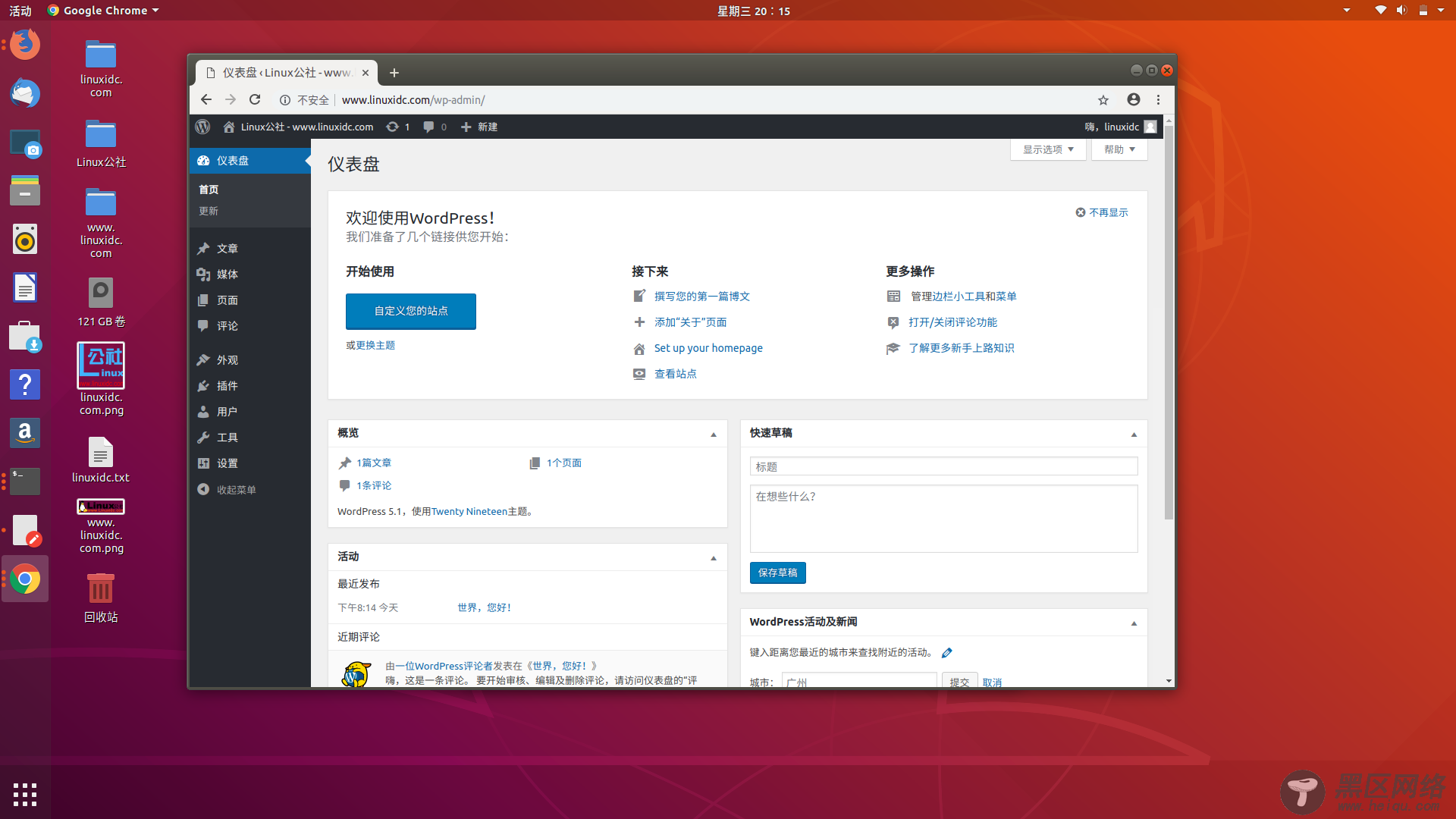Open 文章 in the sidebar
This screenshot has height=819, width=1456.
[249, 249]
